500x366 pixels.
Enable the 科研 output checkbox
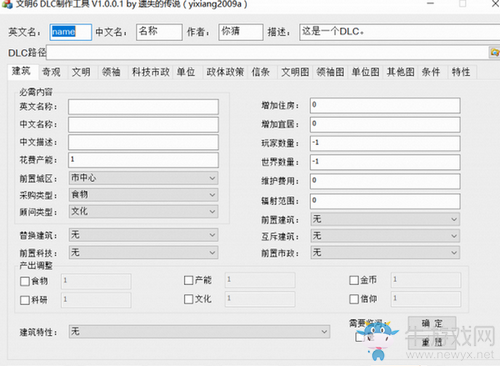pos(25,300)
